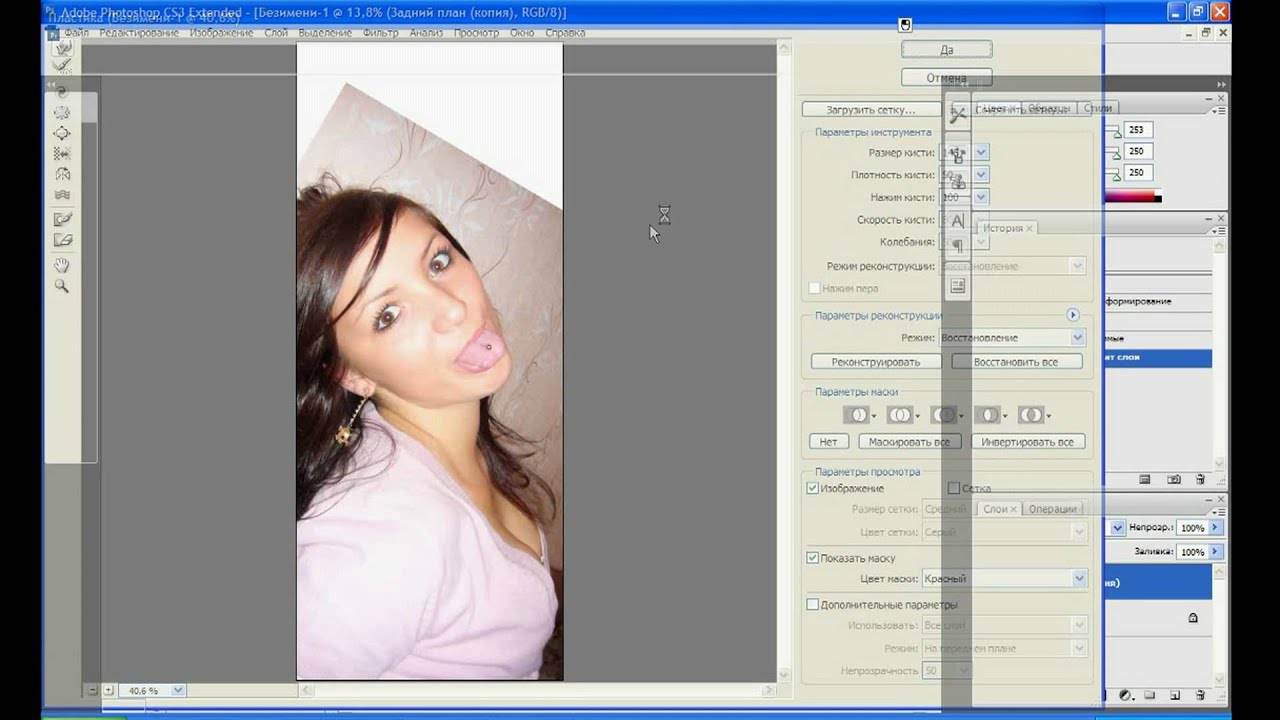Select the Mirror tool
The image size is (1280, 720).
click(x=62, y=175)
